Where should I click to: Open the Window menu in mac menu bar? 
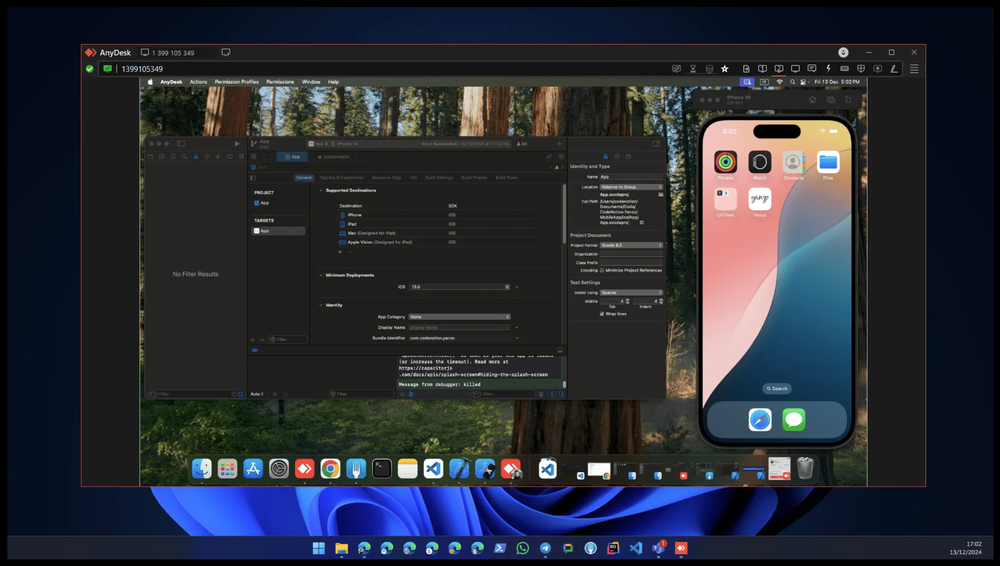point(311,82)
